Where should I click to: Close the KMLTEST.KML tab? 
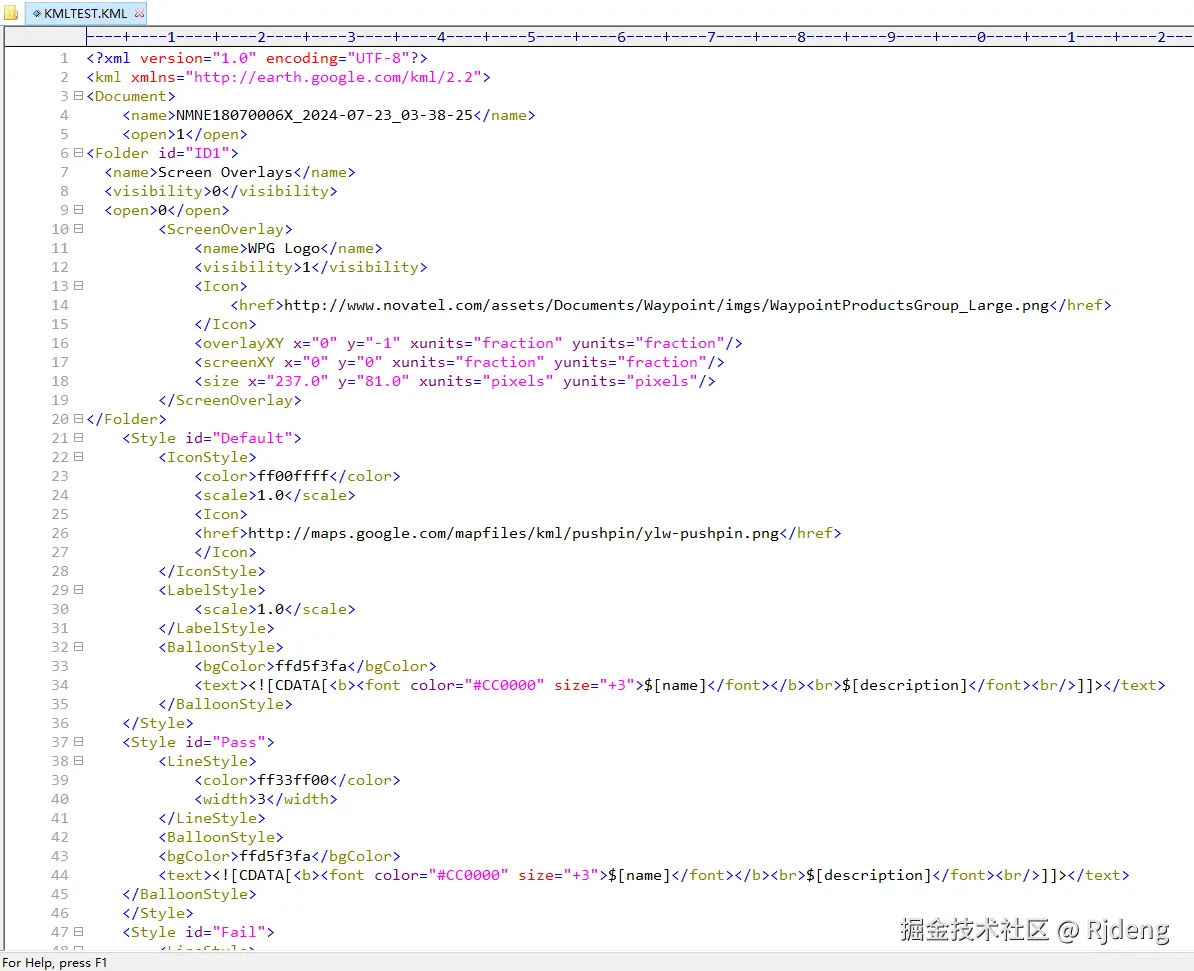[x=139, y=13]
